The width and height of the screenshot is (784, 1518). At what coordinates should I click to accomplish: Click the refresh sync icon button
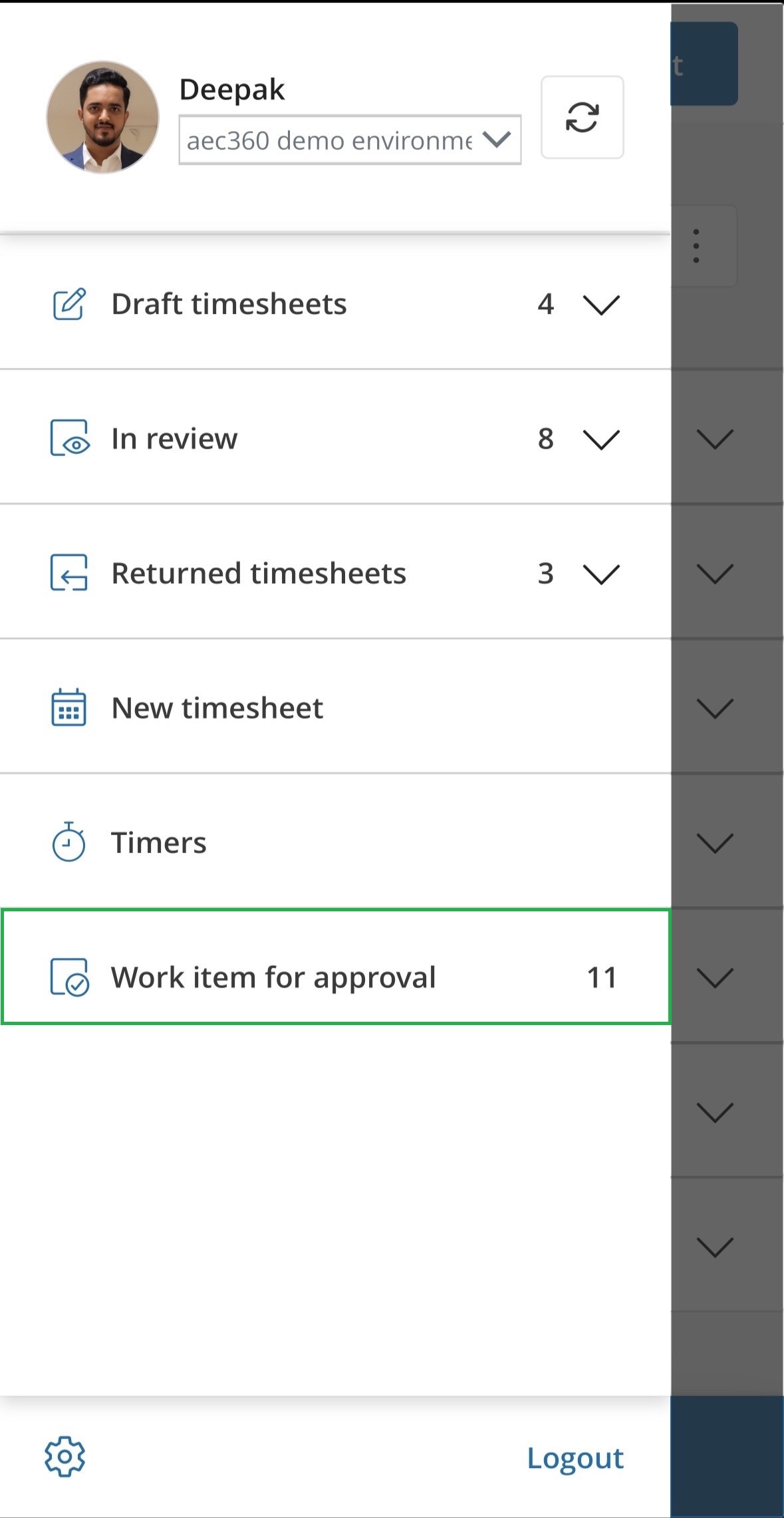[582, 117]
